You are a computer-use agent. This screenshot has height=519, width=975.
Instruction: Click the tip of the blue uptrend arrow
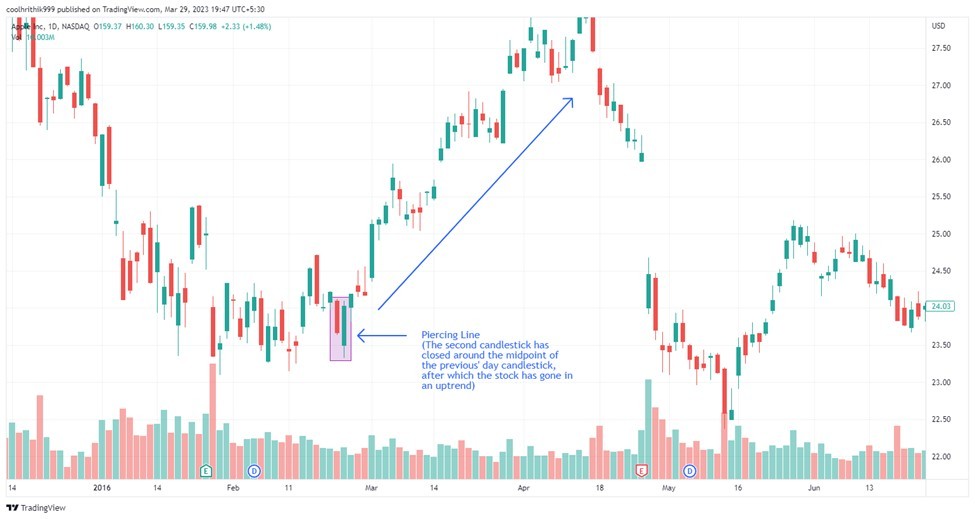(570, 100)
